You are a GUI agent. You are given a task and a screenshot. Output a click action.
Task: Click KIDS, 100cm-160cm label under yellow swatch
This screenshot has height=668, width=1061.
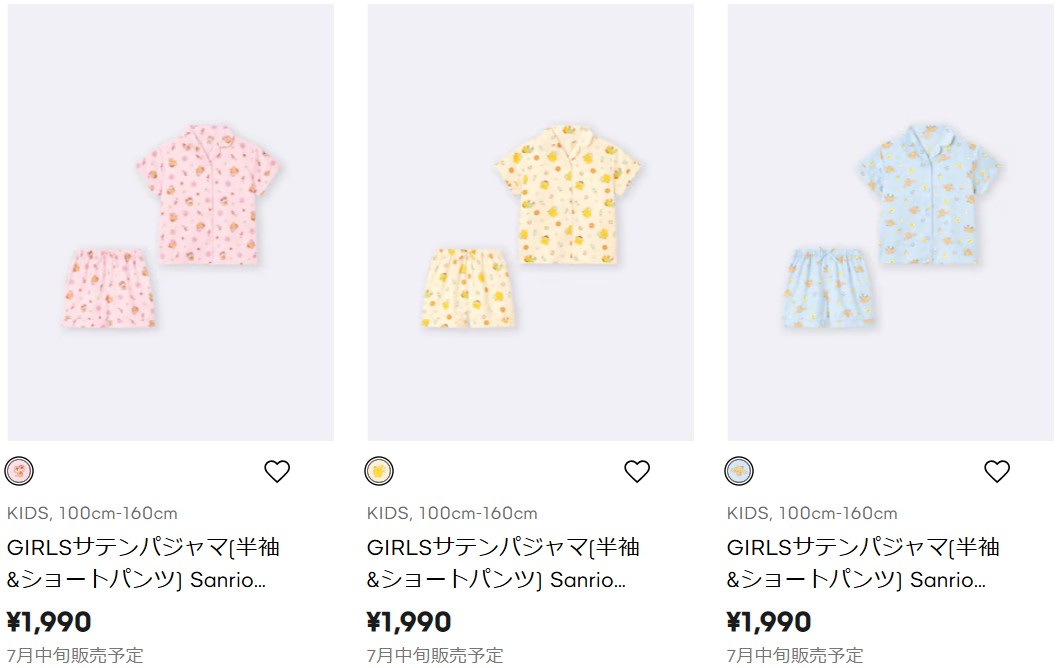[452, 513]
